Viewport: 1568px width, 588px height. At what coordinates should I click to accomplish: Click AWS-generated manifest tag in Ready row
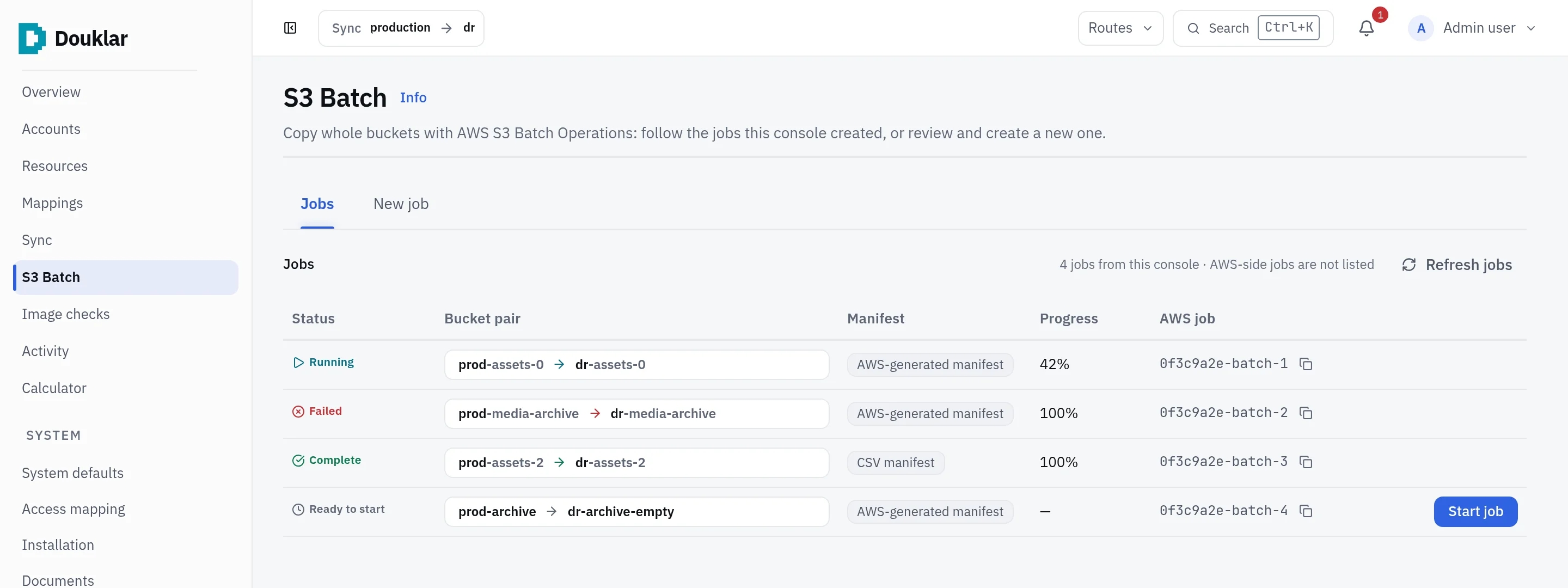(x=929, y=512)
